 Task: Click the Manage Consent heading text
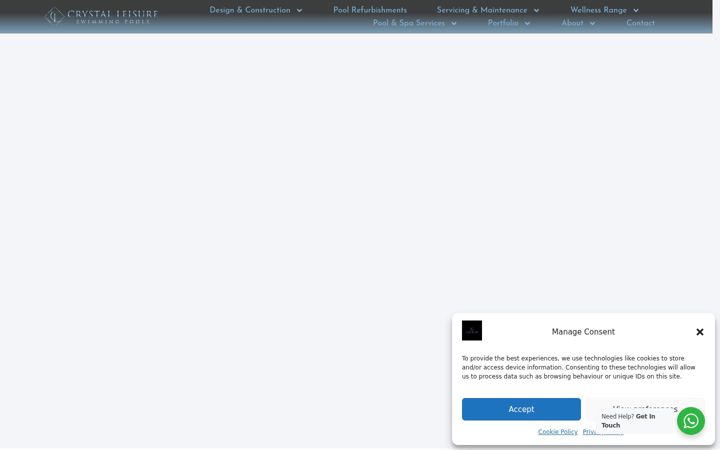(583, 332)
